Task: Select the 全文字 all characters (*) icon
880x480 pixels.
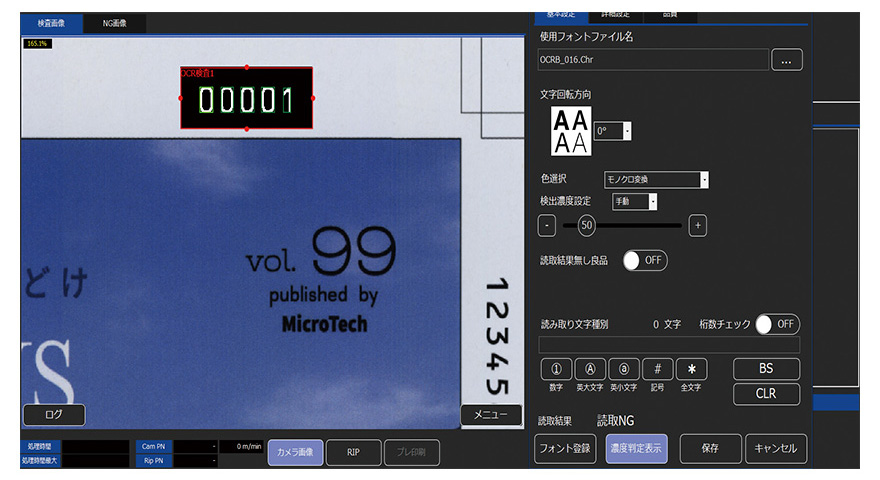Action: (x=691, y=369)
